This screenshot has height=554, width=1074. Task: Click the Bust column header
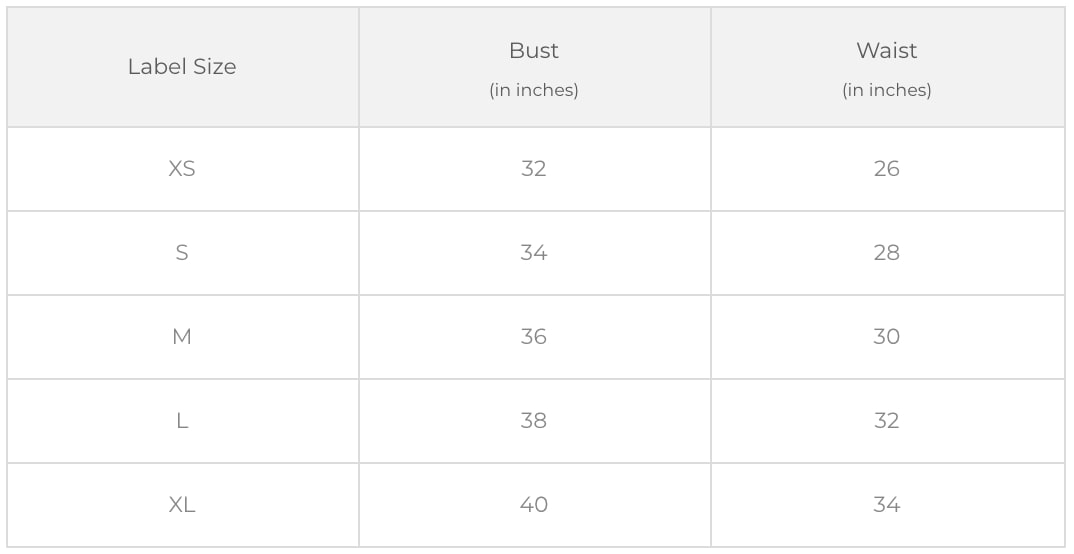click(x=534, y=51)
